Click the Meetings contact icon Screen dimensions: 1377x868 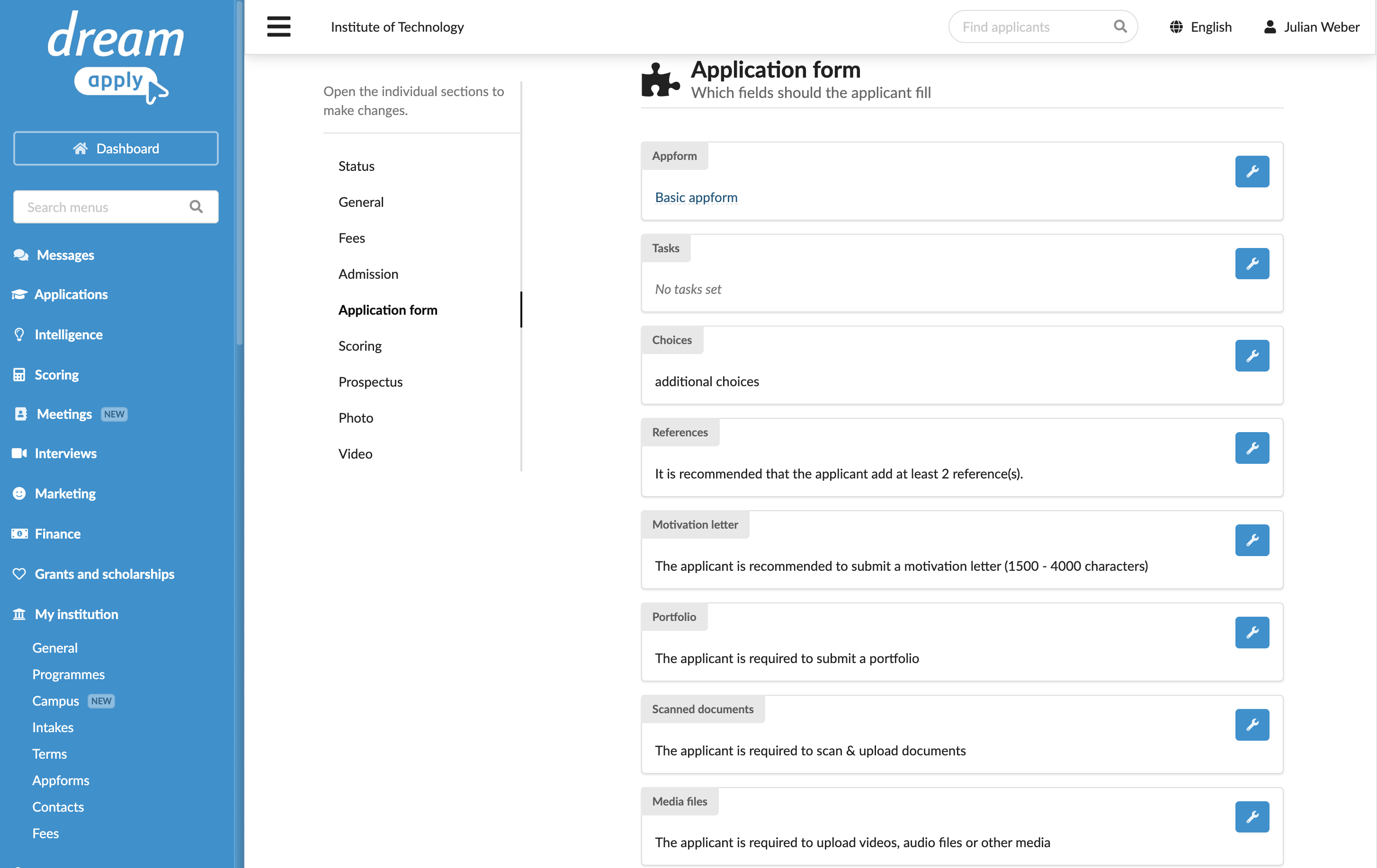[x=20, y=414]
